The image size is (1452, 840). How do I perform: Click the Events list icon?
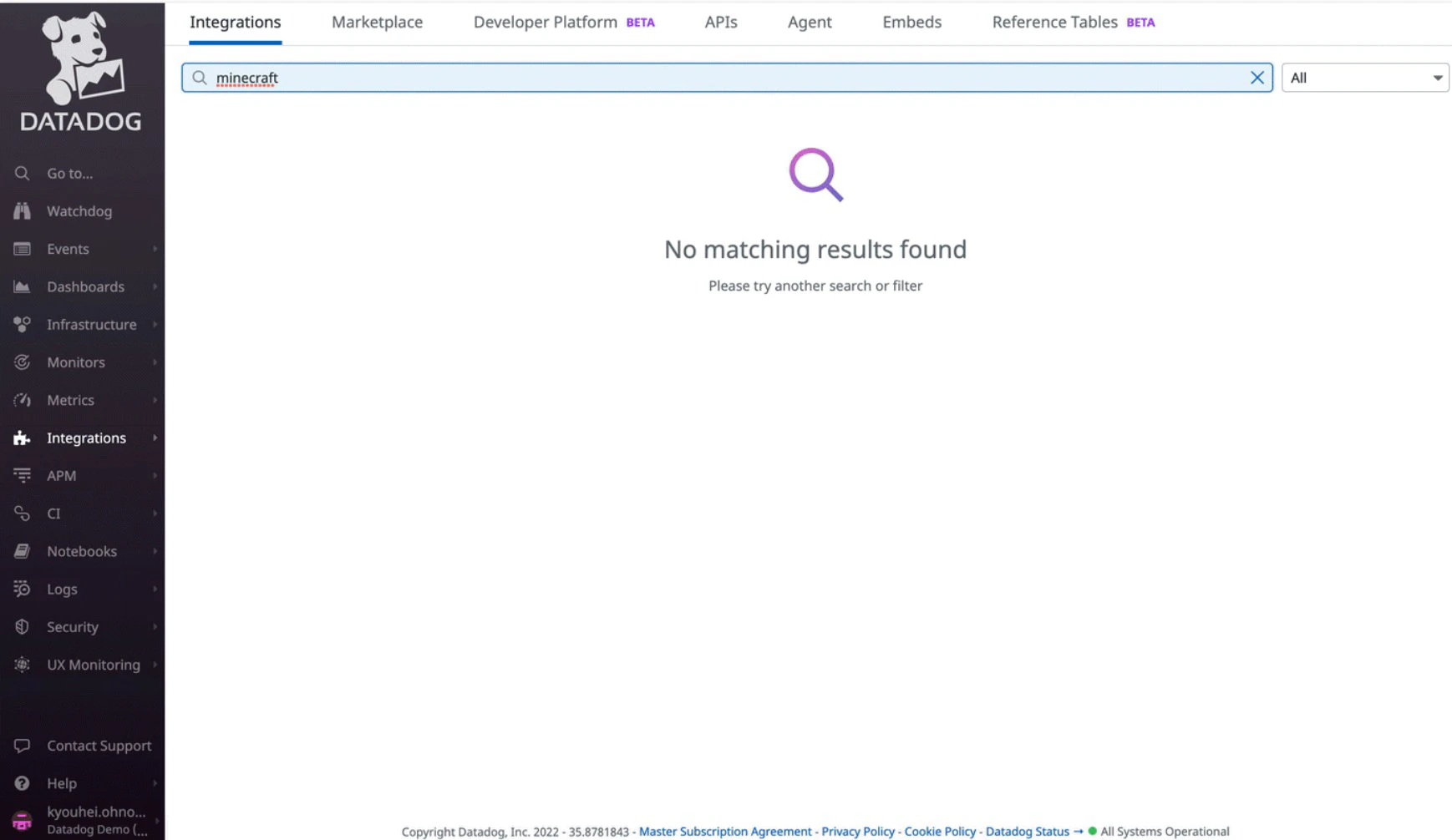point(22,249)
